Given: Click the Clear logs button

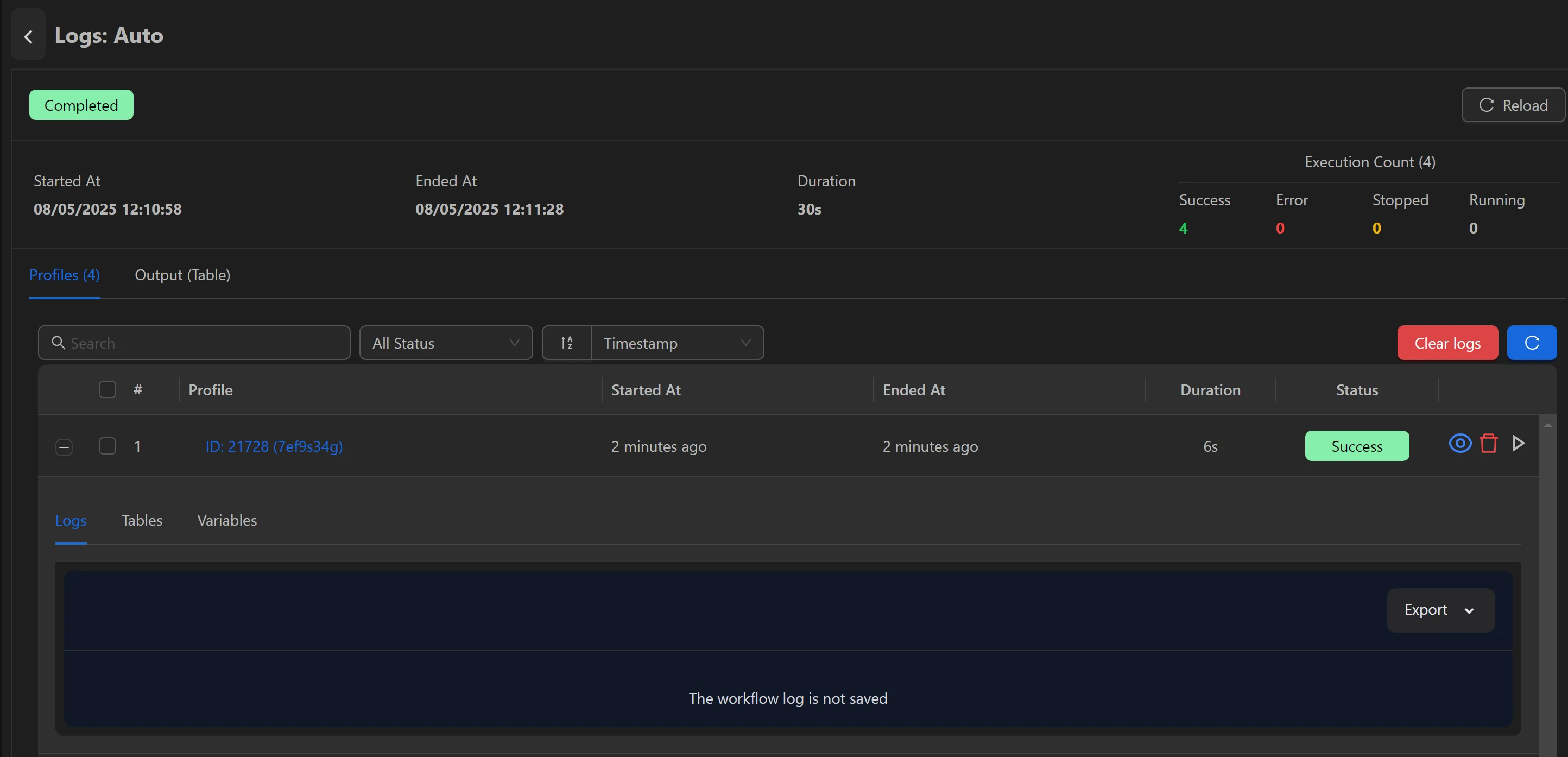Looking at the screenshot, I should [1447, 342].
